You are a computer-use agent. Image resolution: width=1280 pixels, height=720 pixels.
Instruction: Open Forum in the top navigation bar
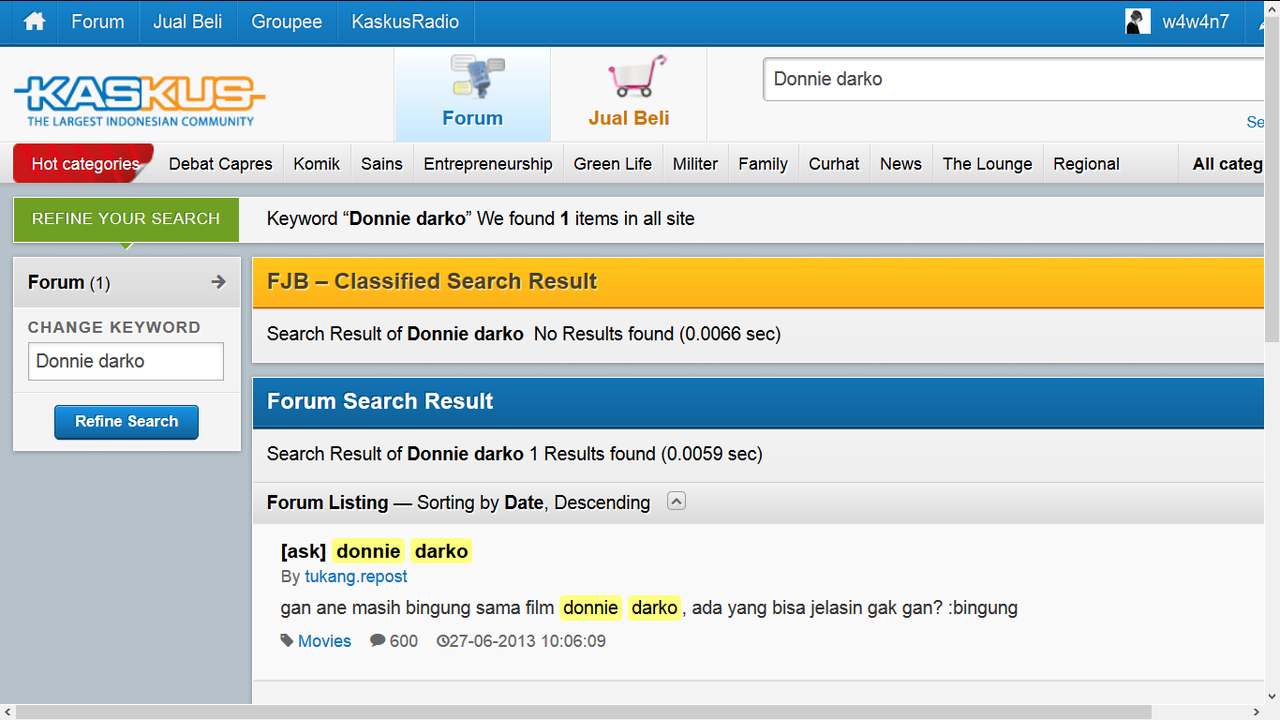tap(97, 21)
